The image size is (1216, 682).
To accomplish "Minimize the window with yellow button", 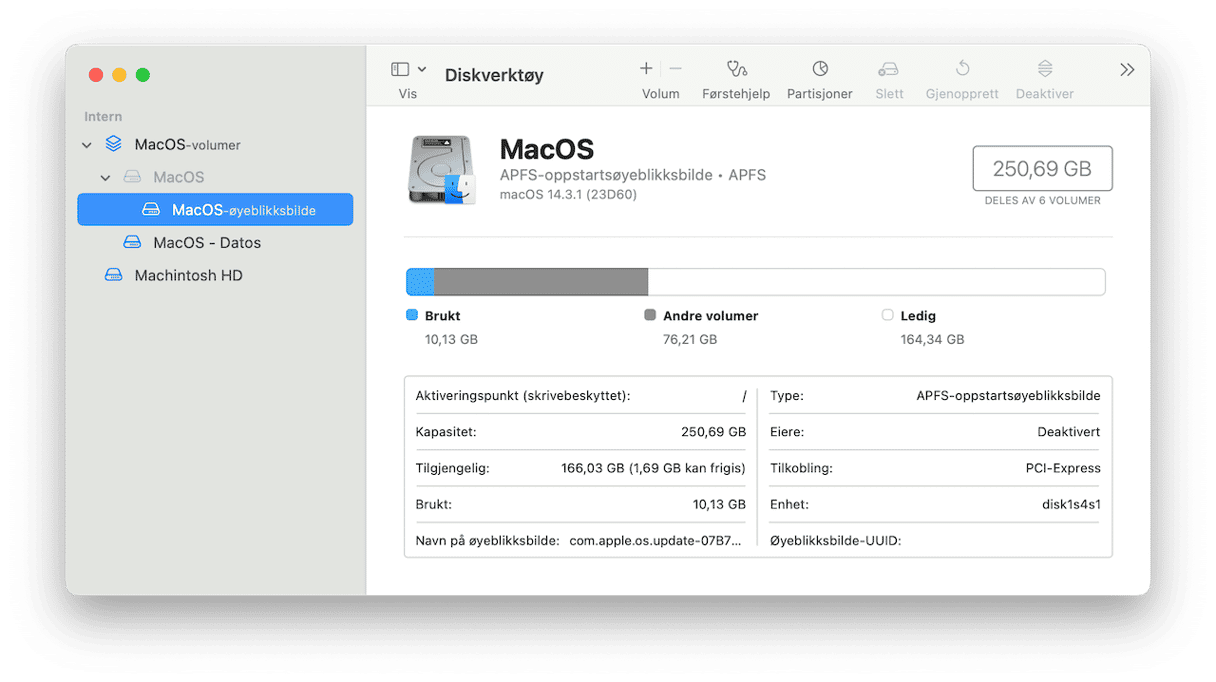I will coord(119,75).
